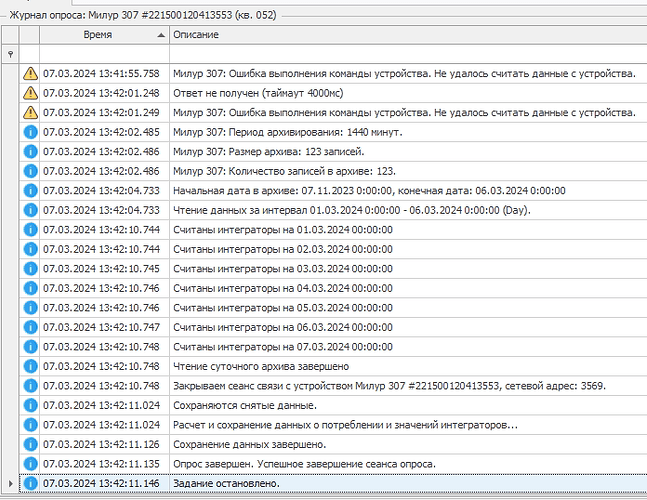Click info icon for 'Сохраняются снятые данные' row
Viewport: 647px width, 500px height.
pyautogui.click(x=29, y=405)
